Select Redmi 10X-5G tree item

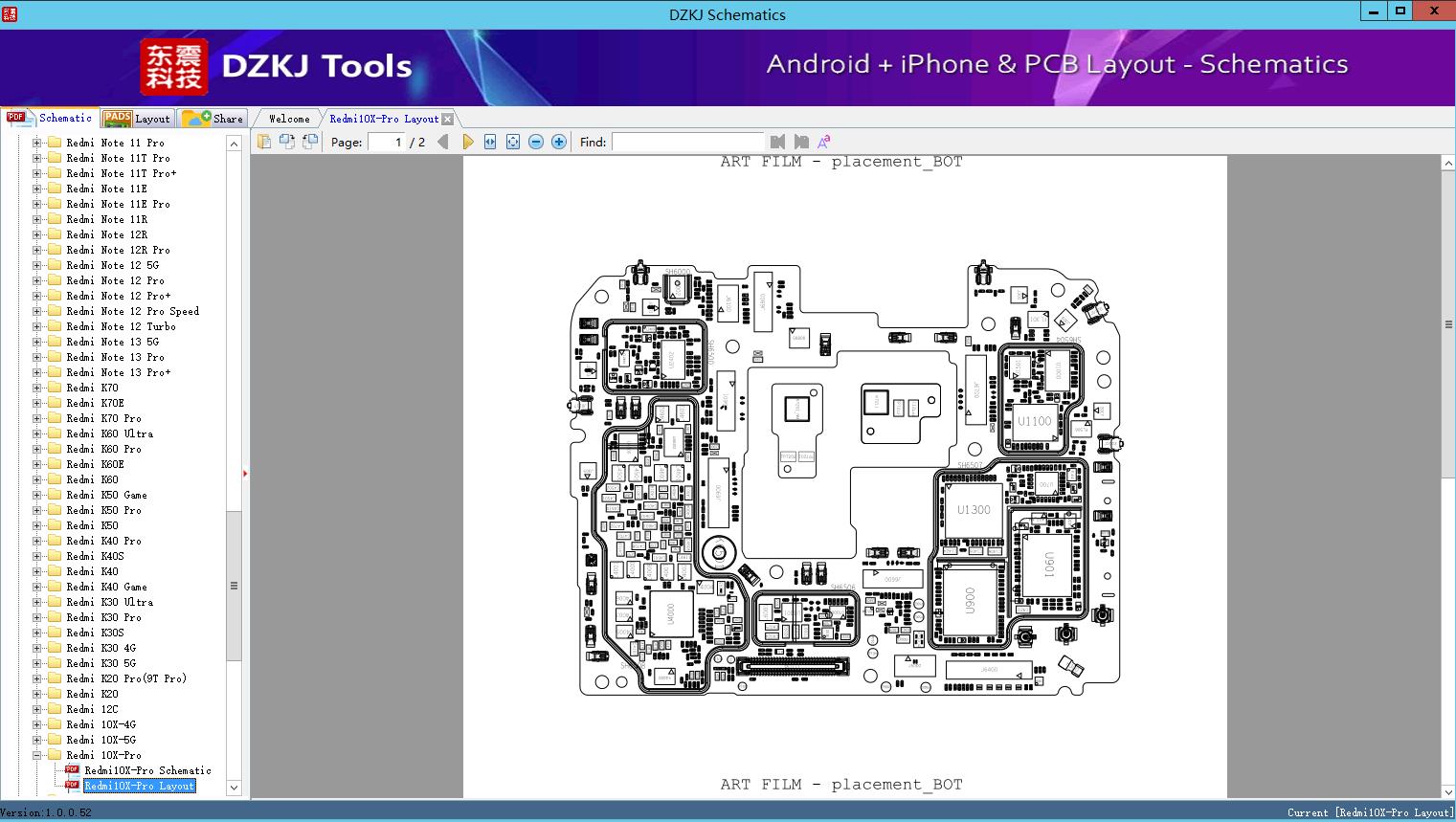pos(101,740)
